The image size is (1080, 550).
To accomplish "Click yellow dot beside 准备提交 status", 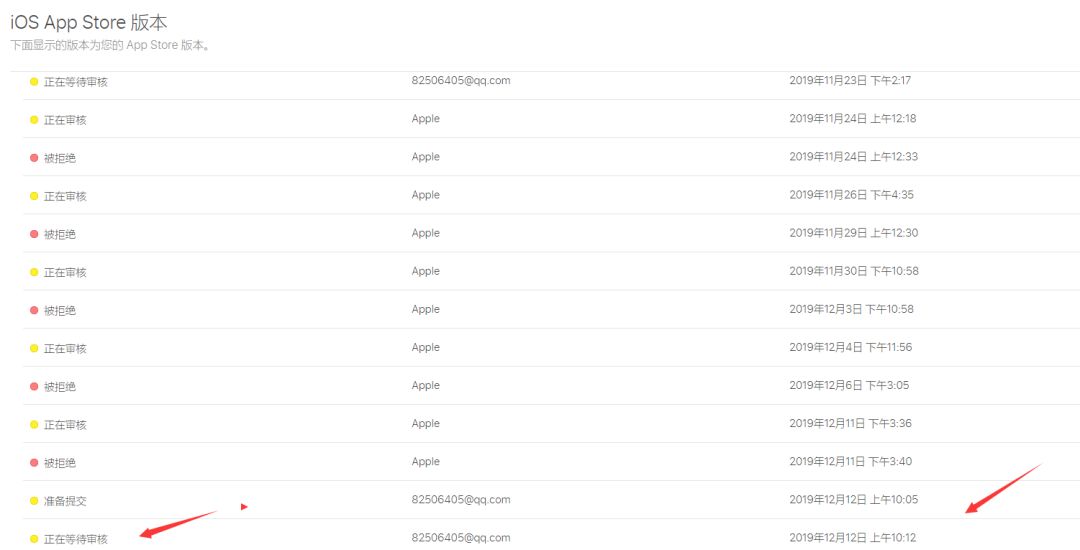I will coord(34,500).
